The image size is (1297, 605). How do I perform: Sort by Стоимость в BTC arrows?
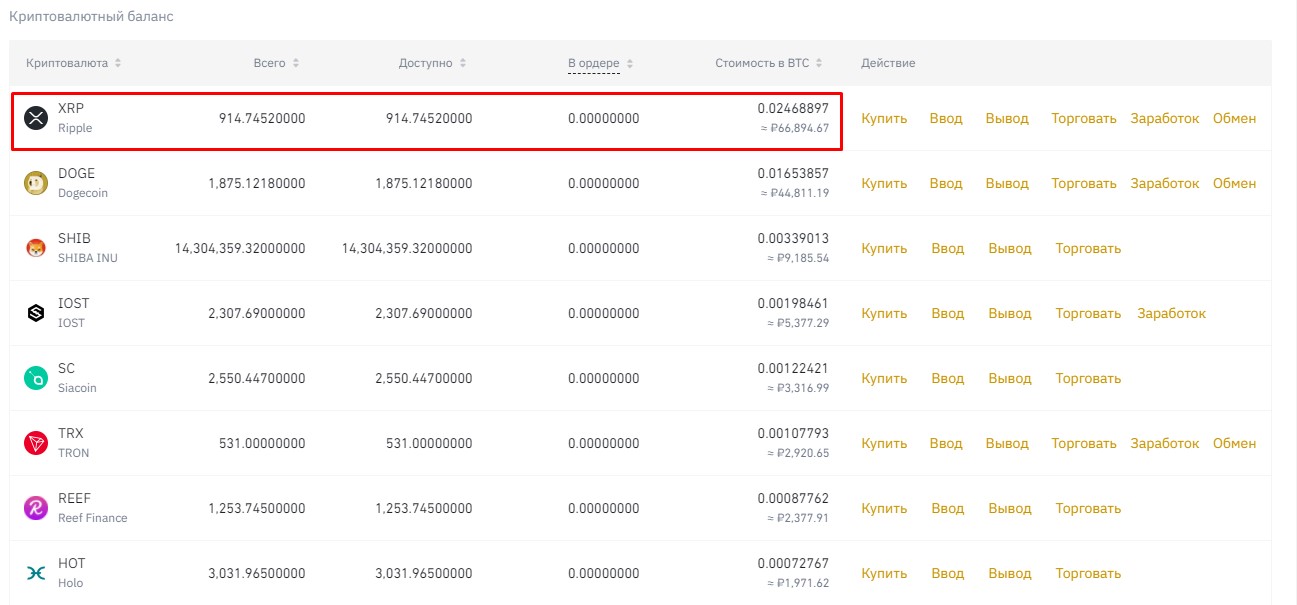tap(819, 63)
